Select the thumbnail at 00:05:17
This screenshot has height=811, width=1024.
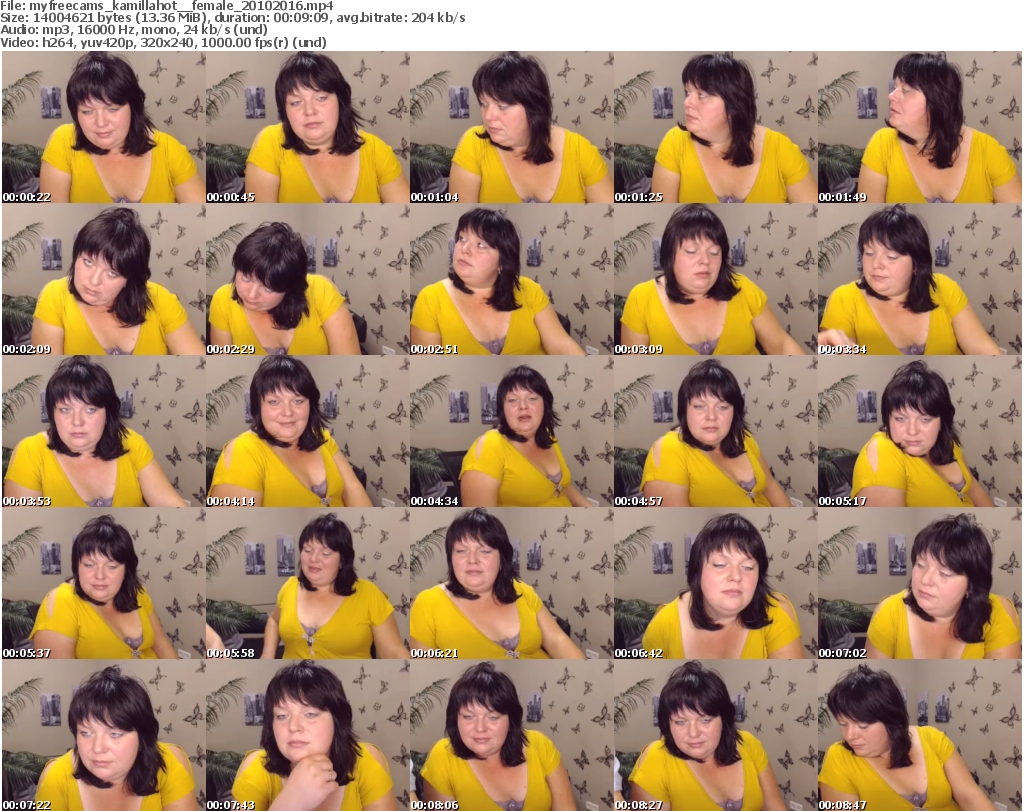coord(920,432)
